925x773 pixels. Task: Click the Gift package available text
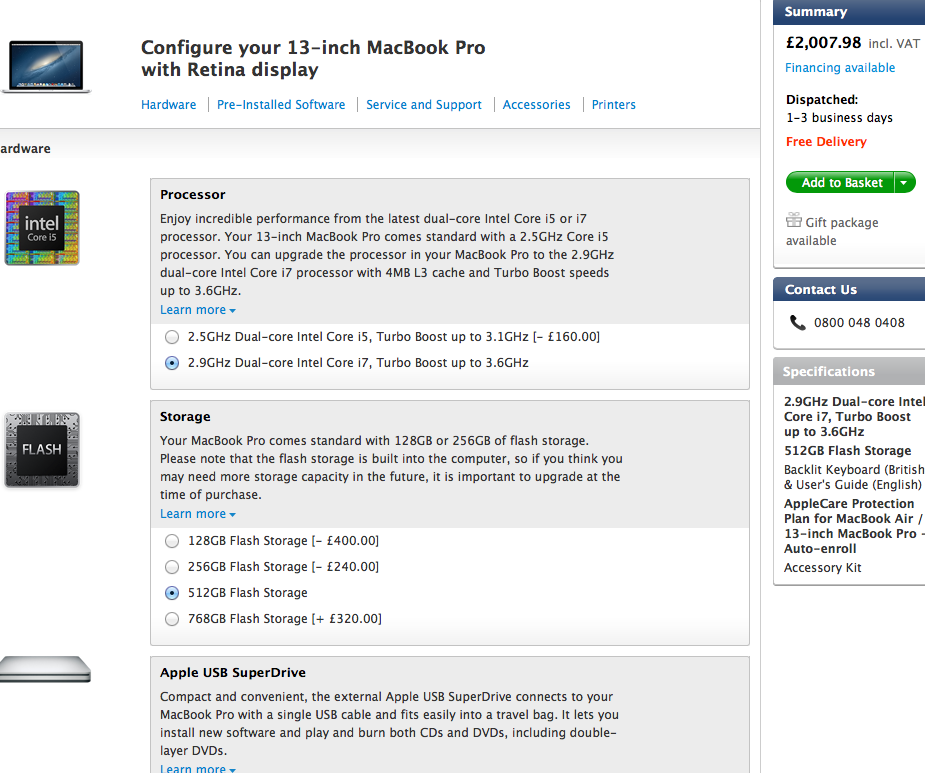pos(832,231)
